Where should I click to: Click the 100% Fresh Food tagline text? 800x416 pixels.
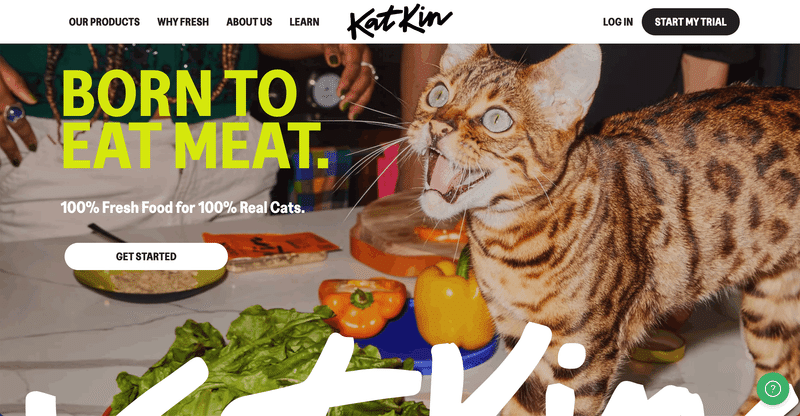click(x=183, y=208)
